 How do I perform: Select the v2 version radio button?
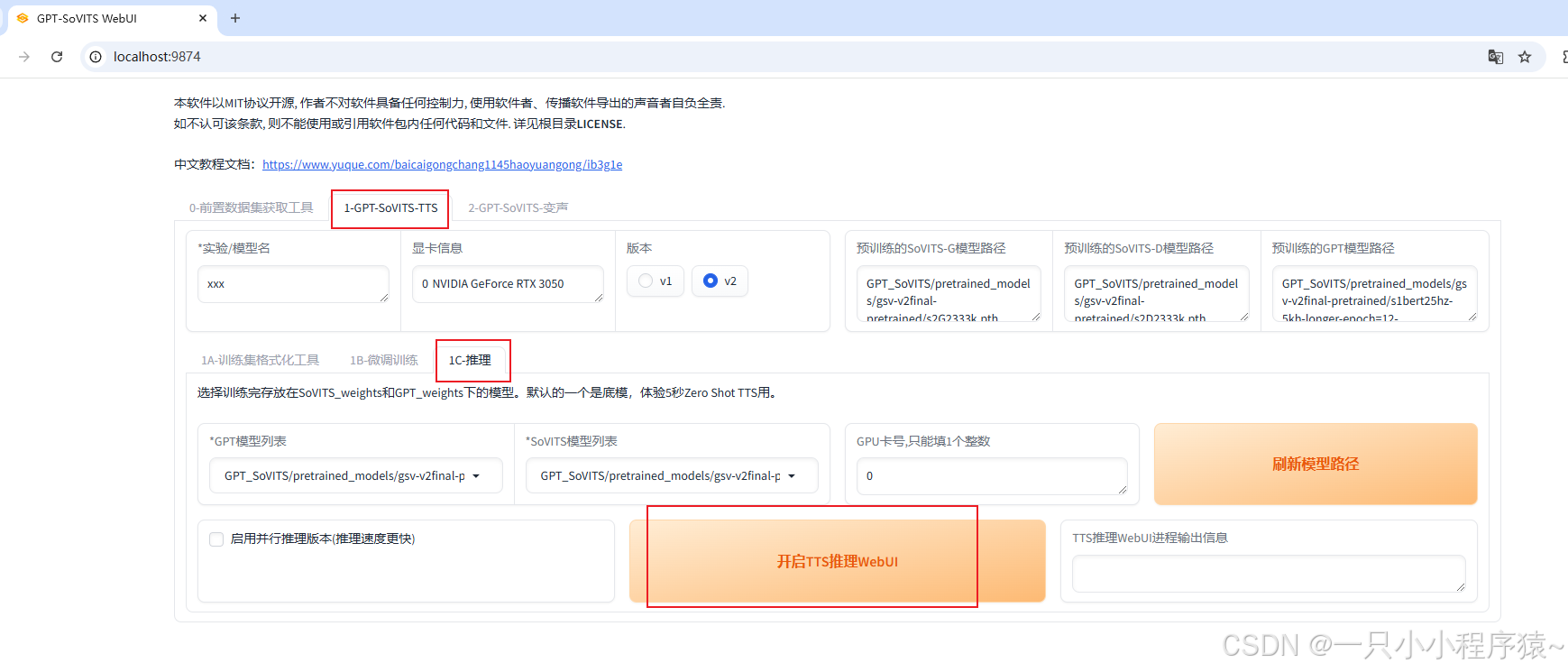pyautogui.click(x=711, y=281)
